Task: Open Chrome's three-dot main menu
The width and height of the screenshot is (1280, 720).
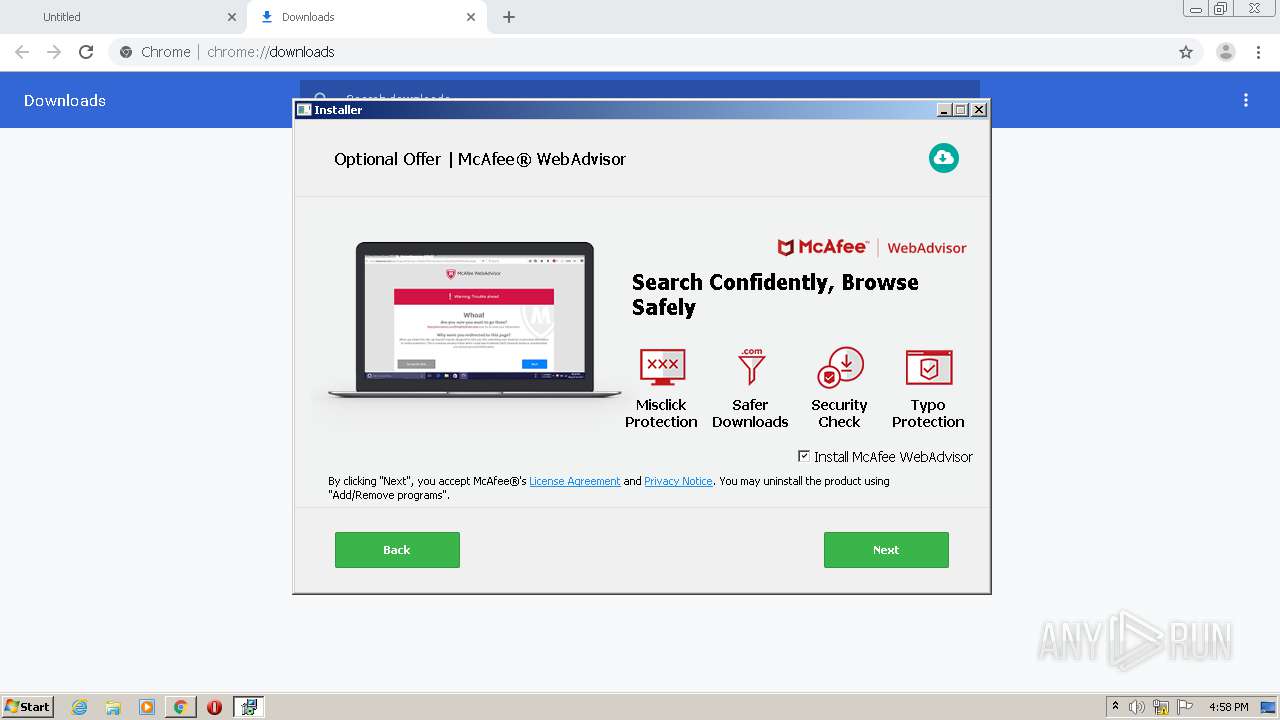Action: click(1258, 52)
